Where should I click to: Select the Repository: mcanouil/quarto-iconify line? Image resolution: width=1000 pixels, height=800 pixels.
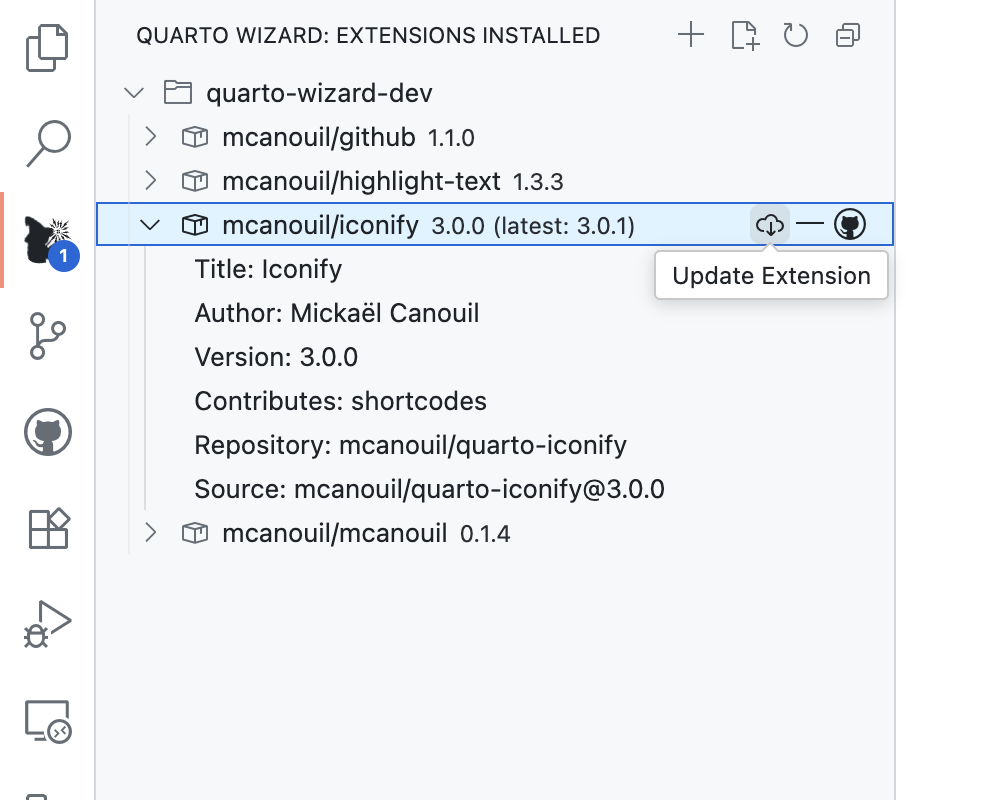[x=410, y=445]
